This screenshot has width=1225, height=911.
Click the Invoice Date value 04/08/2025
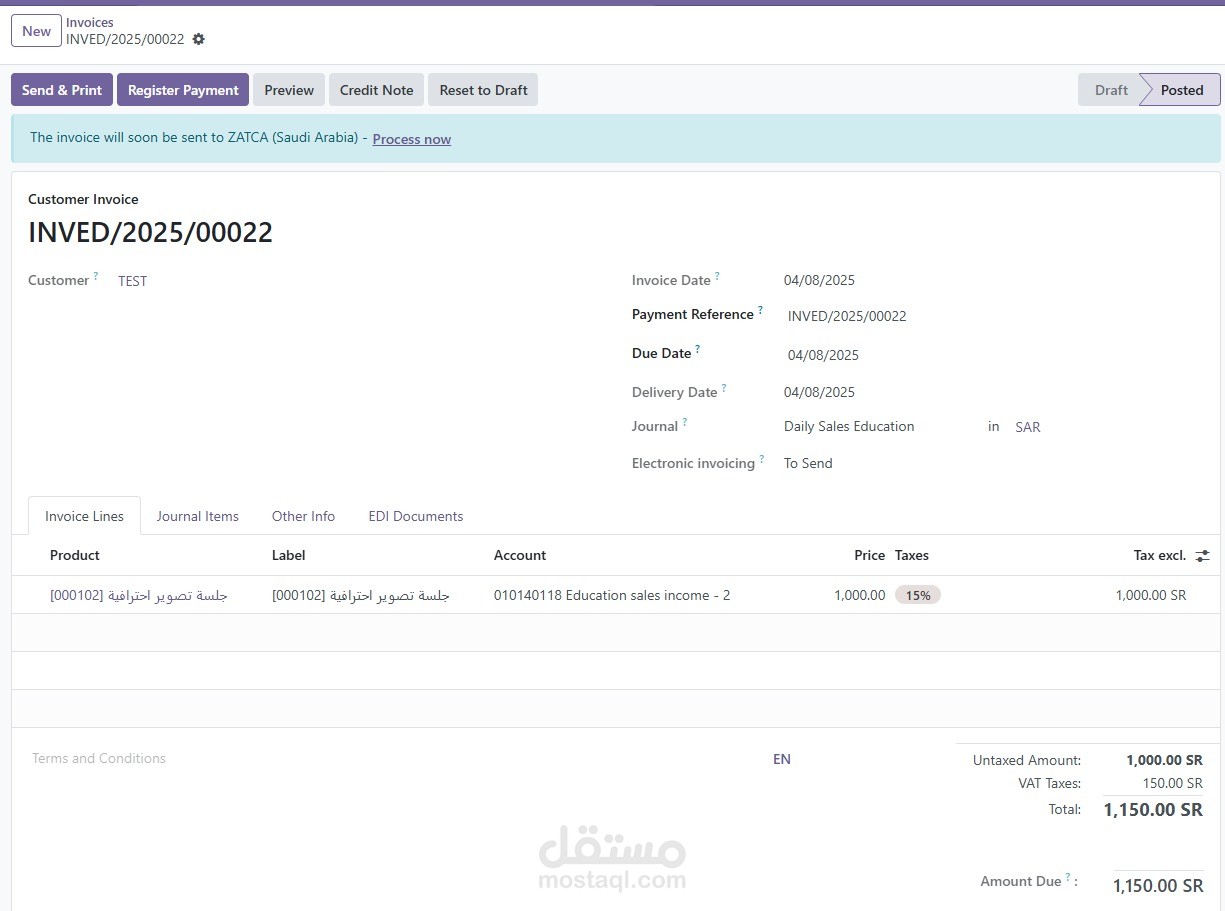[x=819, y=280]
